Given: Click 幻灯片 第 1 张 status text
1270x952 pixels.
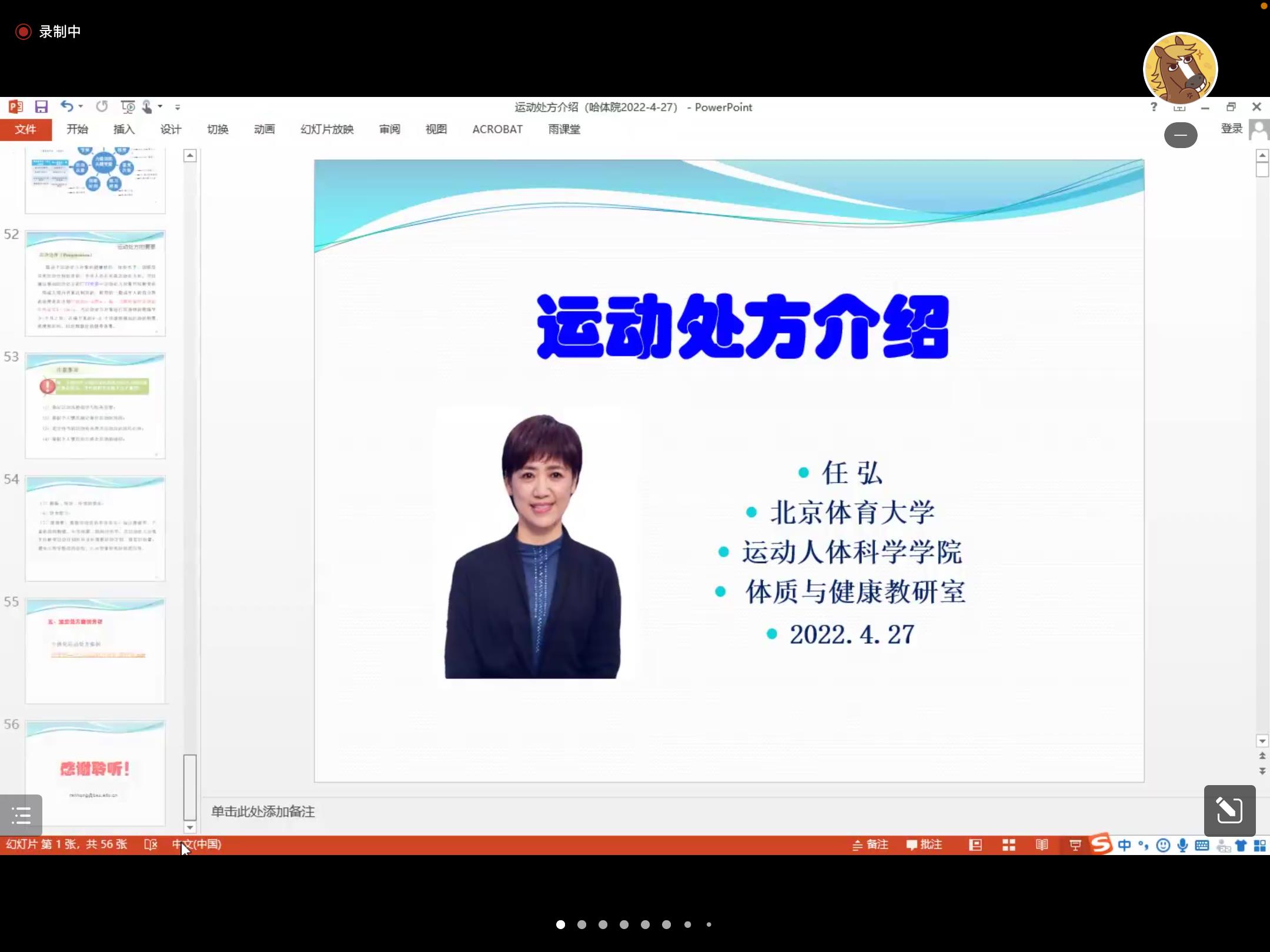Looking at the screenshot, I should point(66,844).
